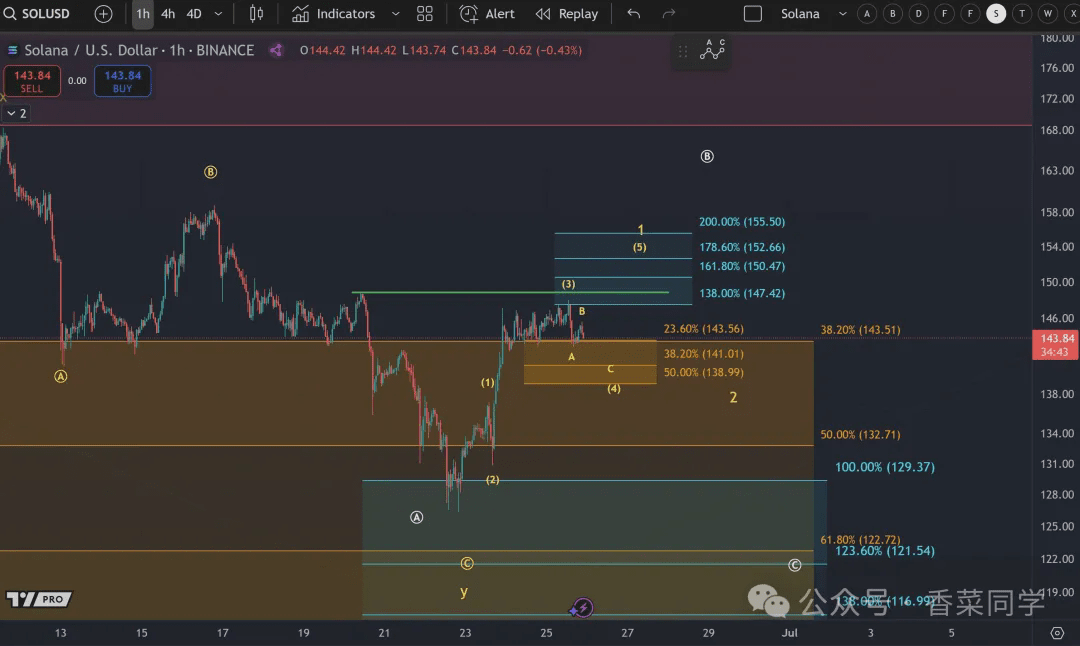Click the 23.60% (143.56) retracement label

(703, 329)
